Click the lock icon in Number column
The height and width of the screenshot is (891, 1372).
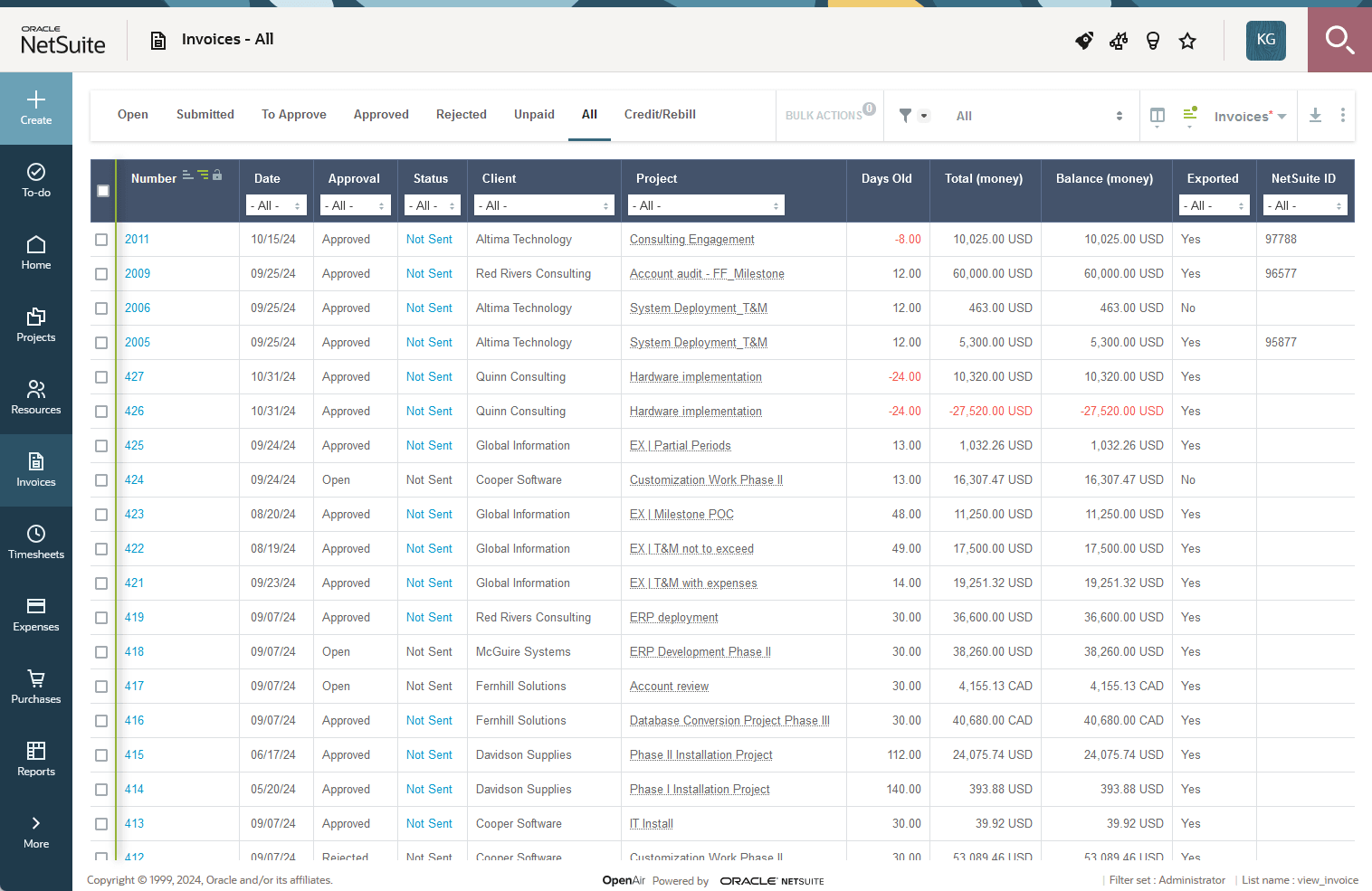(217, 175)
